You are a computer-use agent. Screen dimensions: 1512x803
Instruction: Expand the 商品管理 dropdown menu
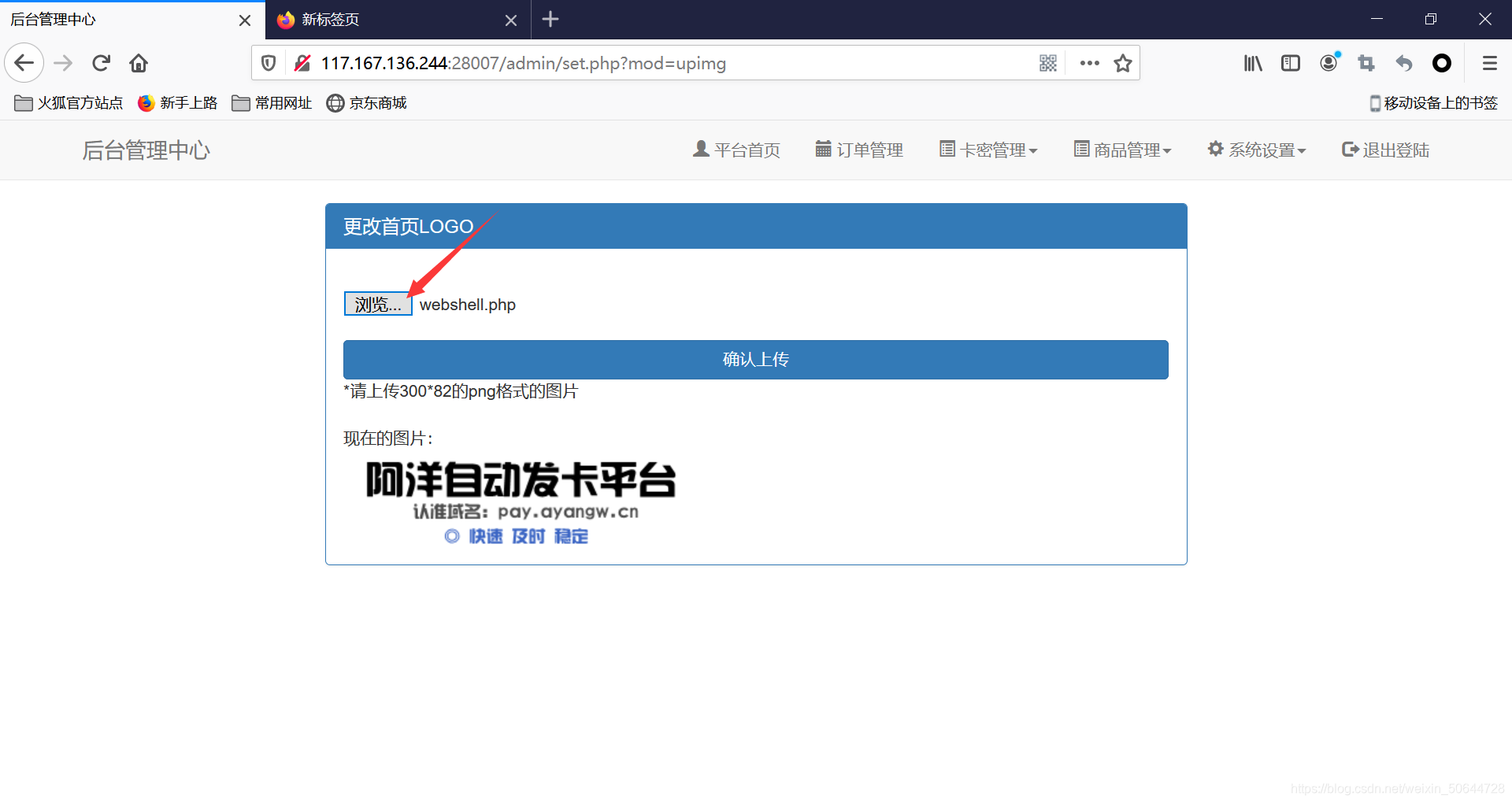click(1123, 150)
